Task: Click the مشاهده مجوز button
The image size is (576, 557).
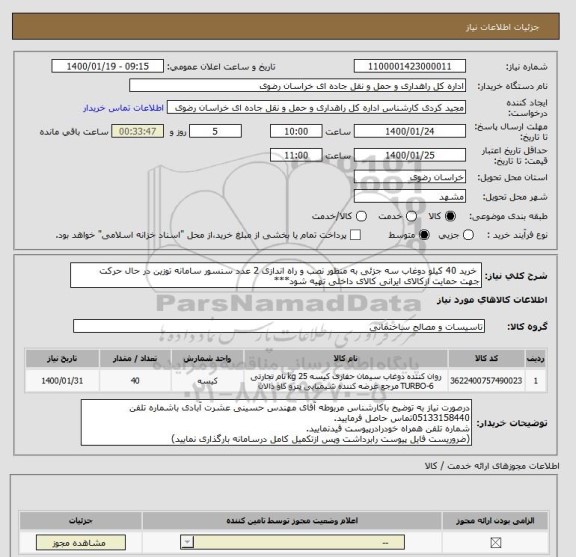Action: (x=81, y=543)
